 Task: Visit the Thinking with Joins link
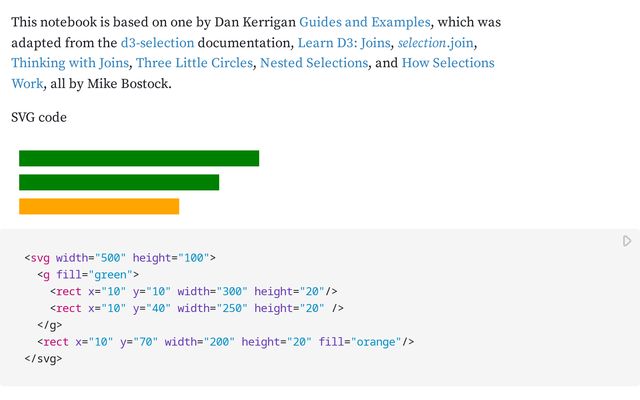coord(69,63)
